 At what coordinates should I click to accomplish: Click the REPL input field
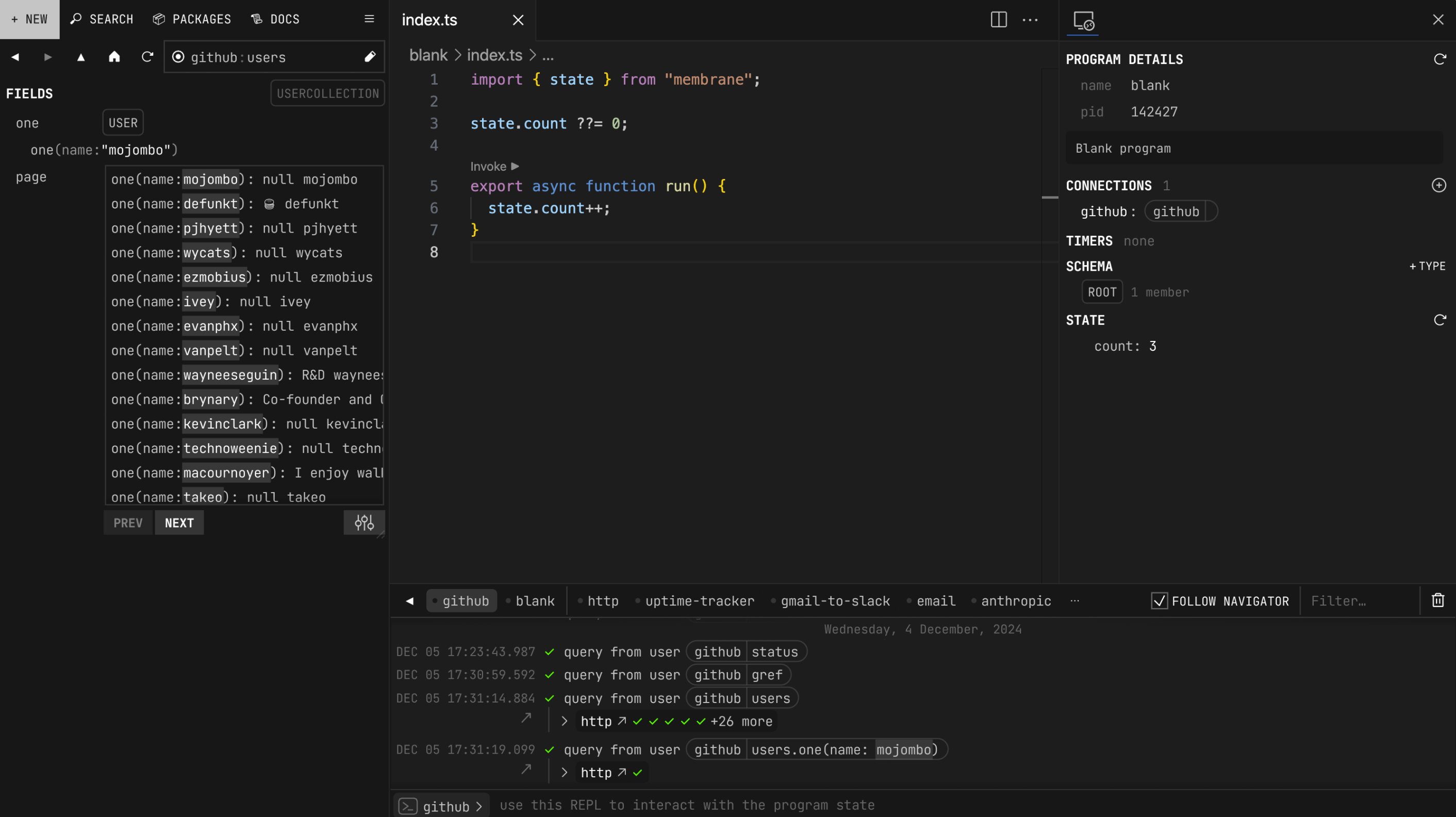[972, 806]
